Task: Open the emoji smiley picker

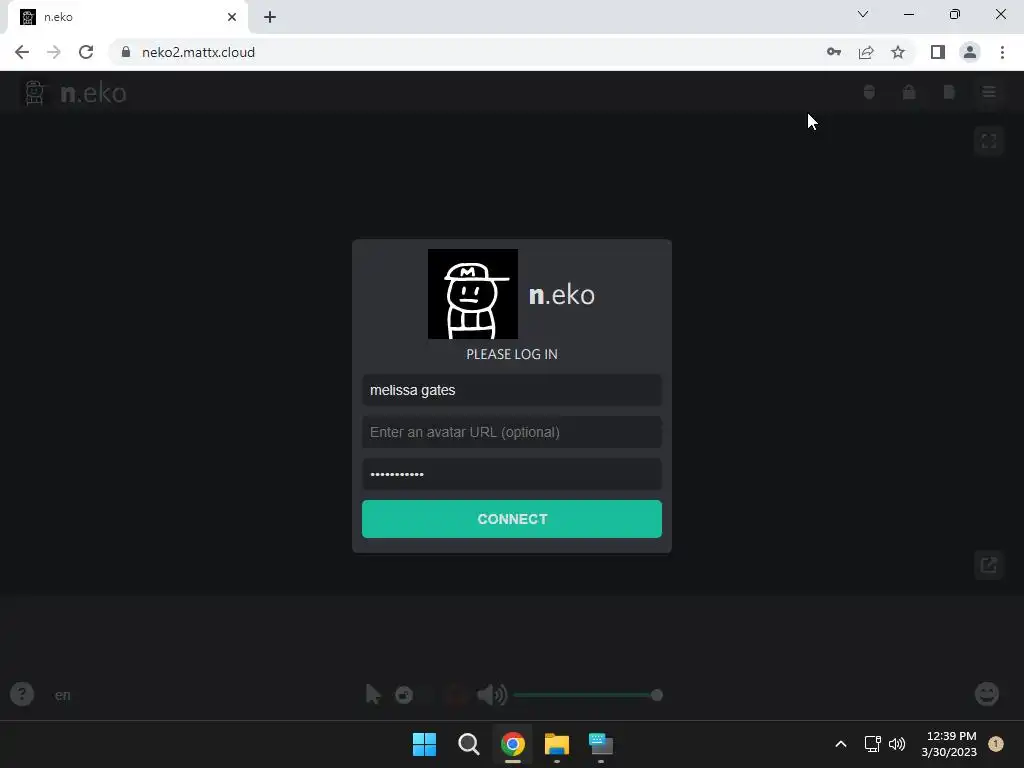Action: coord(987,694)
